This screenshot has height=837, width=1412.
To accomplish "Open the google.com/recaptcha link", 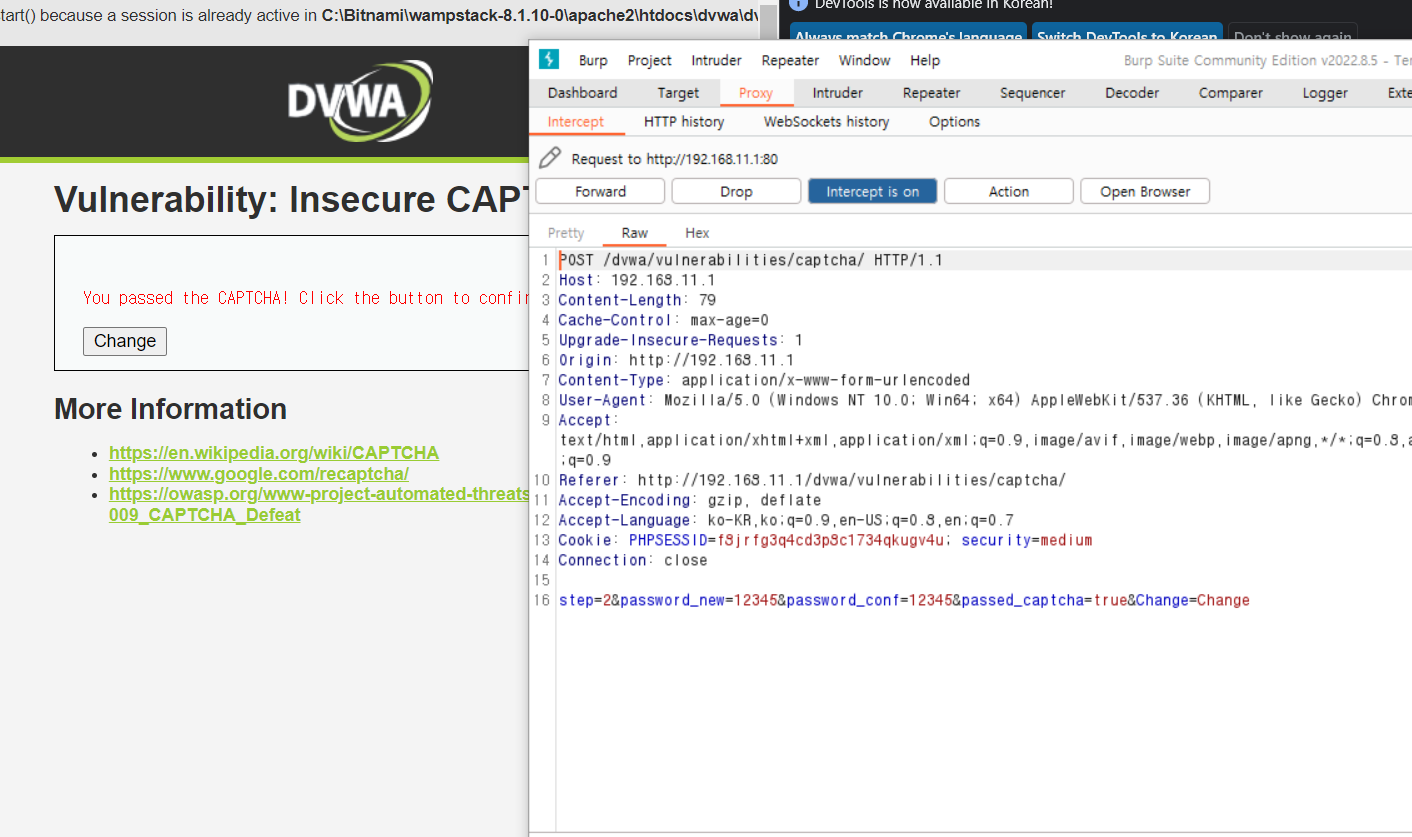I will (259, 474).
